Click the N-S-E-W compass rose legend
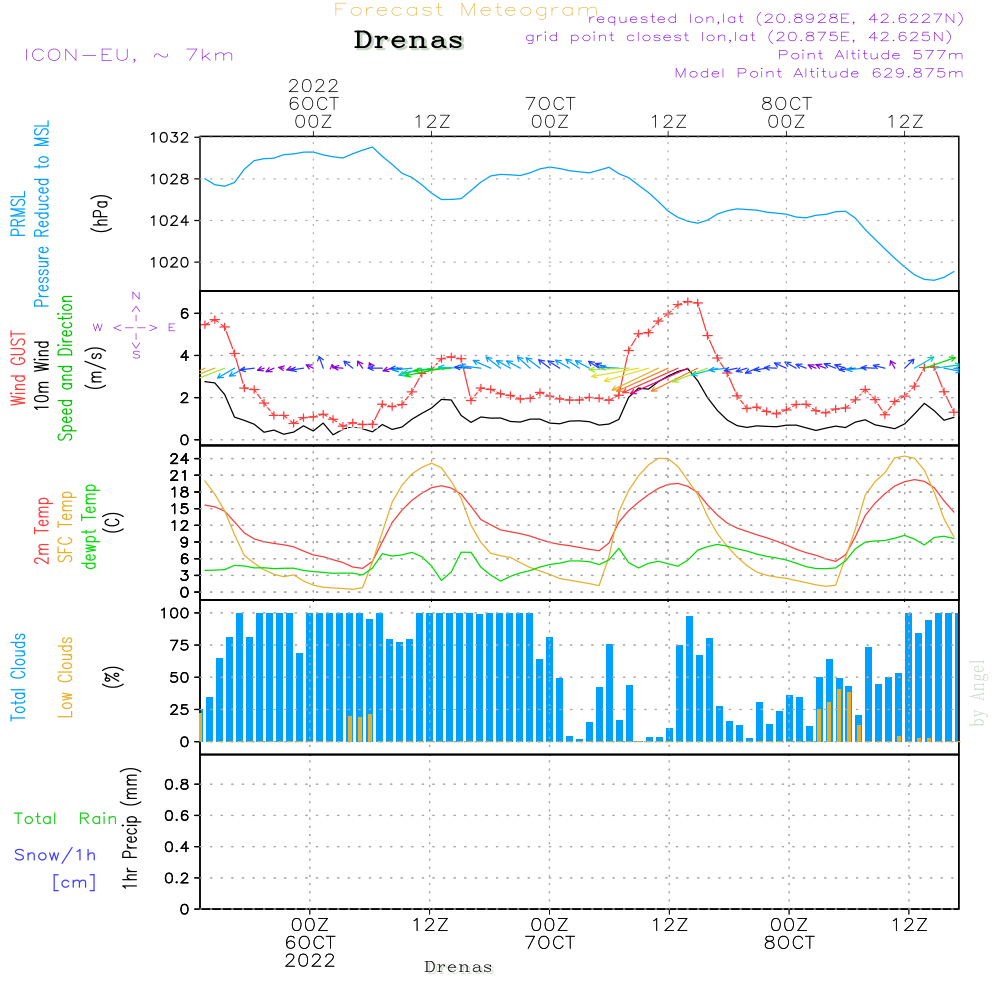Image resolution: width=1000 pixels, height=1000 pixels. pyautogui.click(x=135, y=327)
